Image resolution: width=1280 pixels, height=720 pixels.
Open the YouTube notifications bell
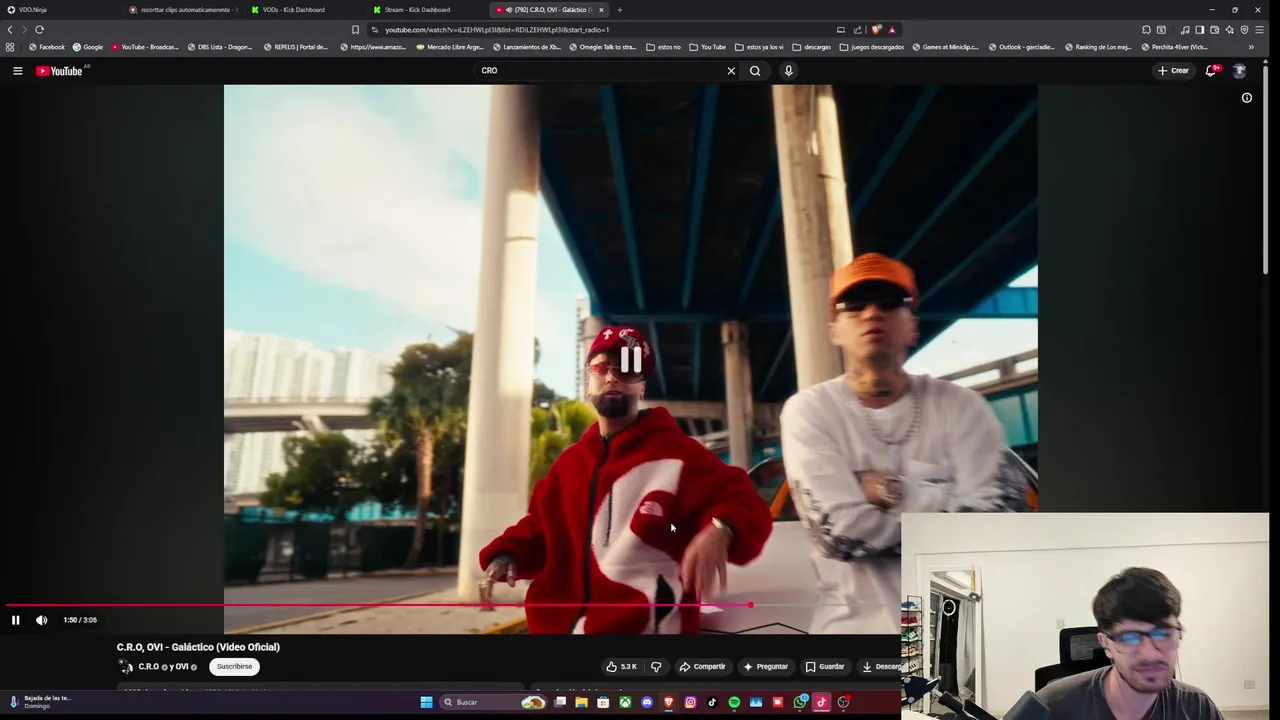[1211, 71]
